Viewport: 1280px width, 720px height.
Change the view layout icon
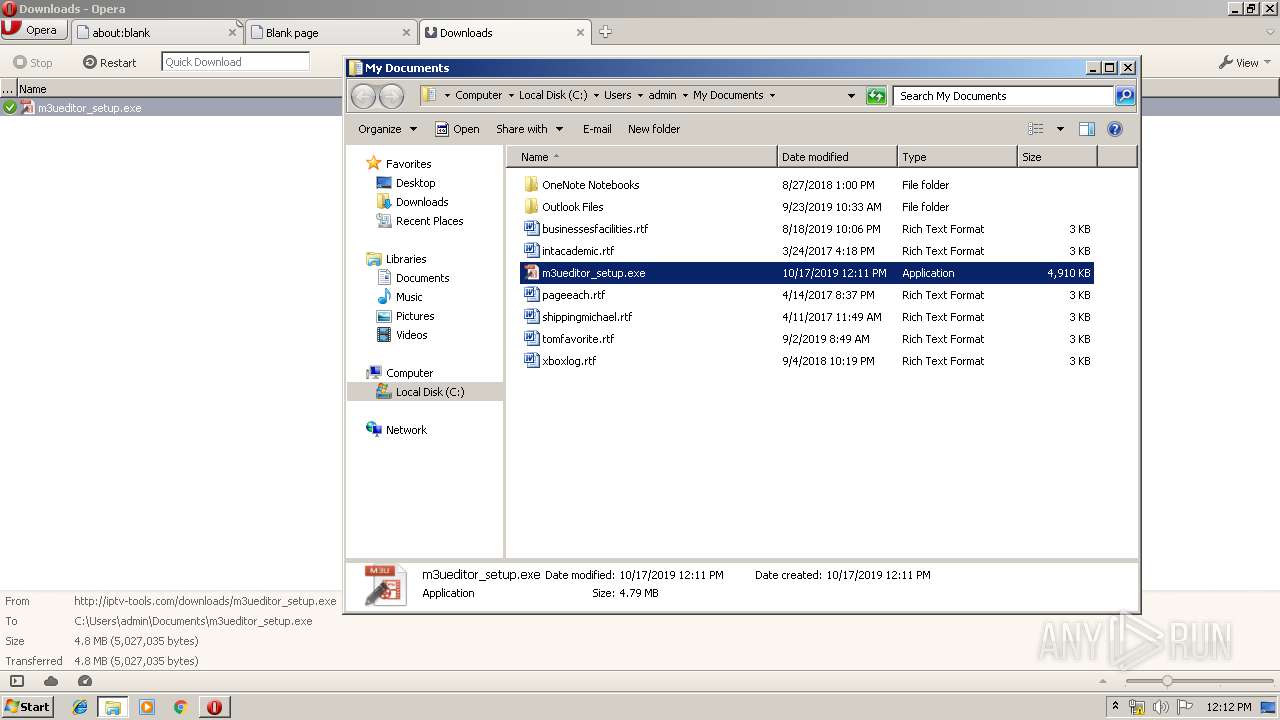[x=1036, y=129]
